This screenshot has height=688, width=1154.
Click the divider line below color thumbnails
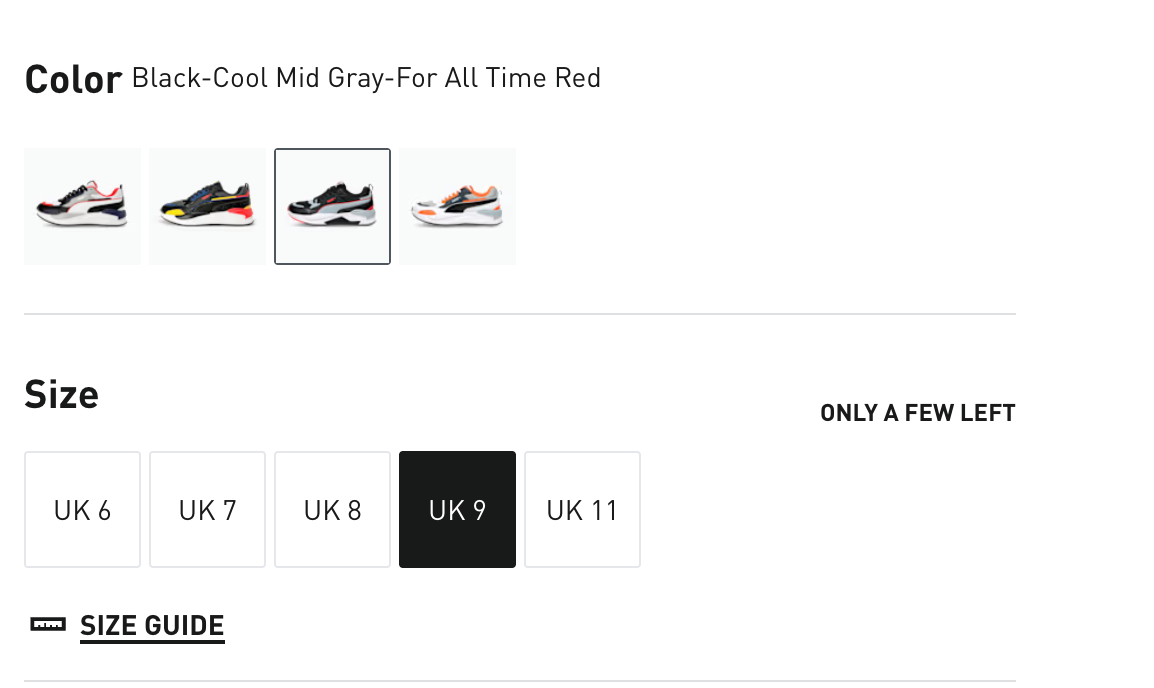520,314
